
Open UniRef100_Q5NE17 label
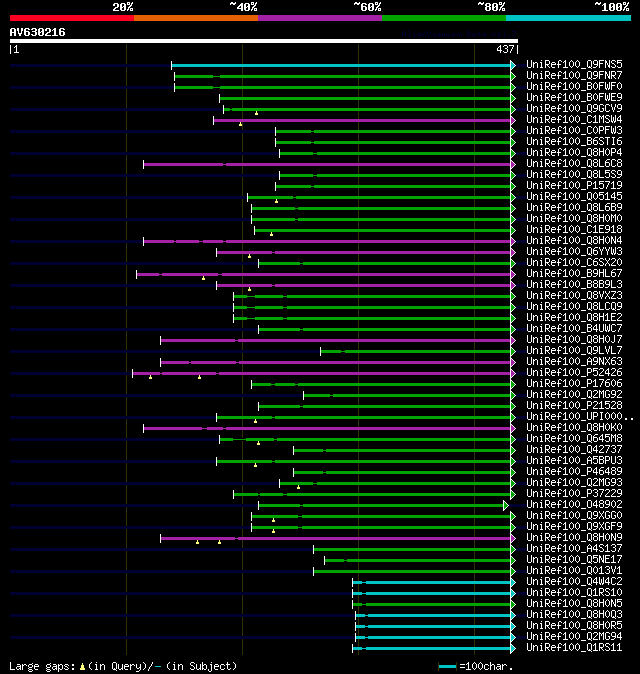(574, 560)
